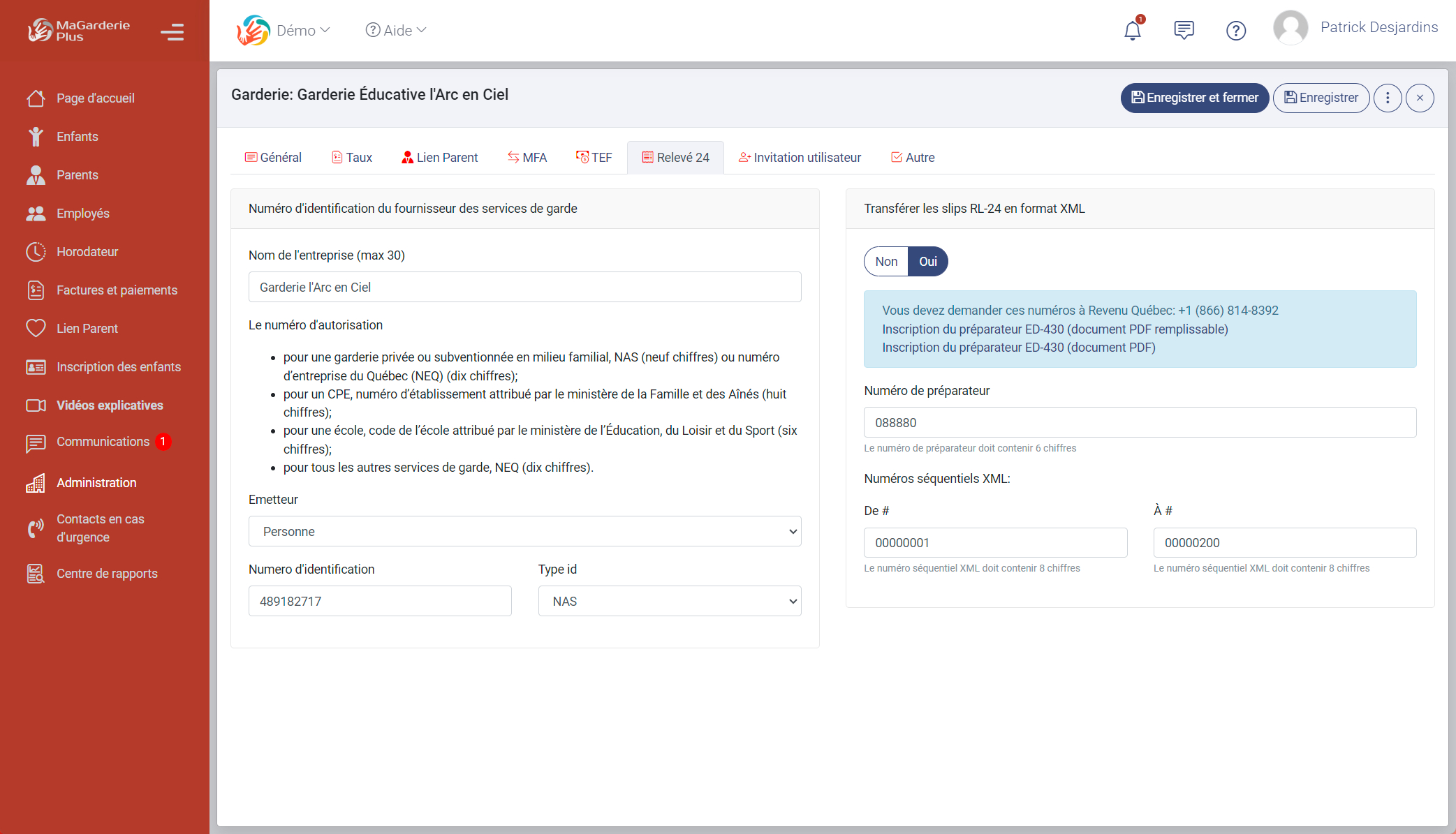1456x834 pixels.
Task: Open the Centre de rapports icon
Action: 36,574
